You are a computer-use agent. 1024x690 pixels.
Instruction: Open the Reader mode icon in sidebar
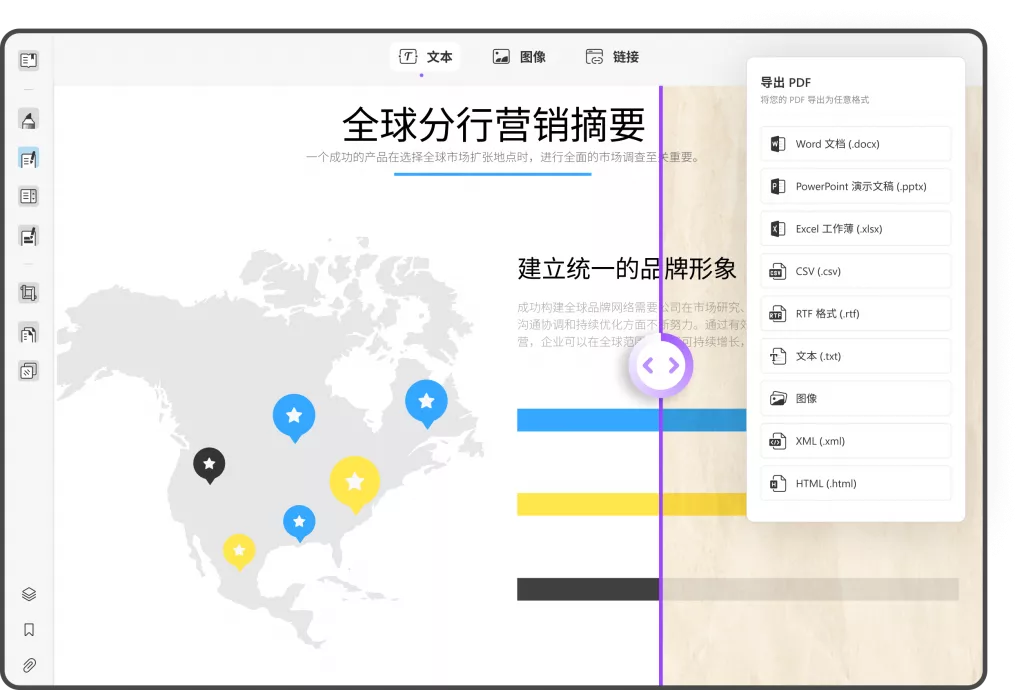[x=28, y=61]
